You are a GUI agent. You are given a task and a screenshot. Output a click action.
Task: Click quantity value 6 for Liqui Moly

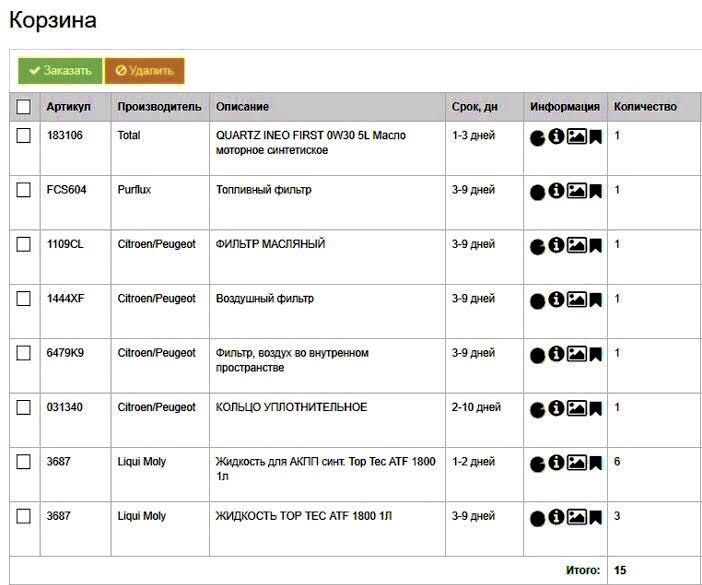[x=617, y=461]
